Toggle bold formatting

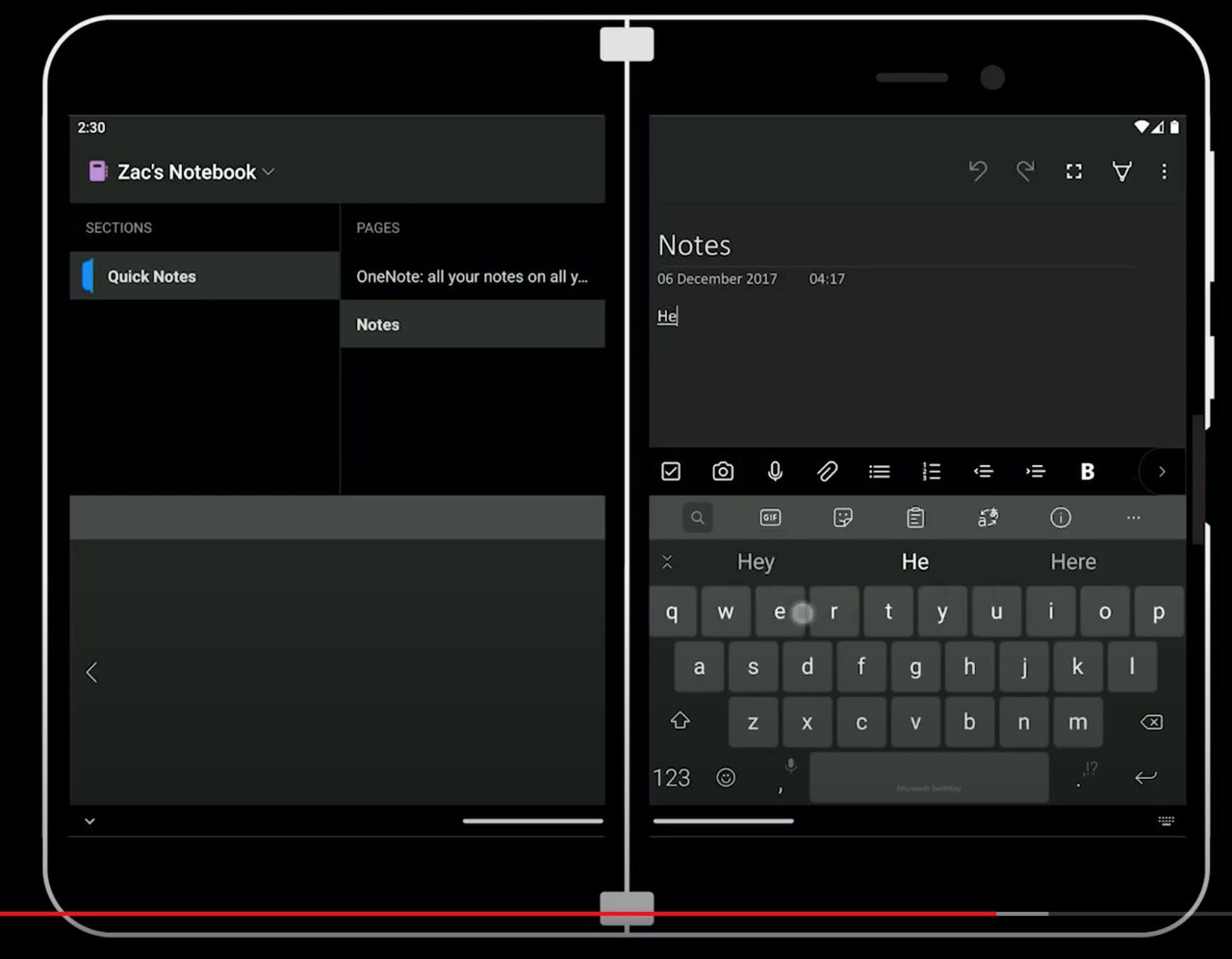[1087, 472]
